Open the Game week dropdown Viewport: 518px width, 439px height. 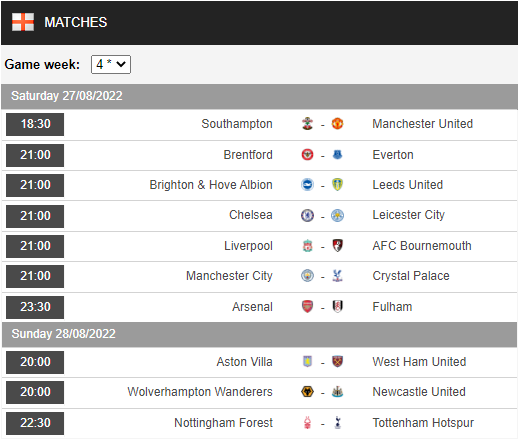pos(111,64)
